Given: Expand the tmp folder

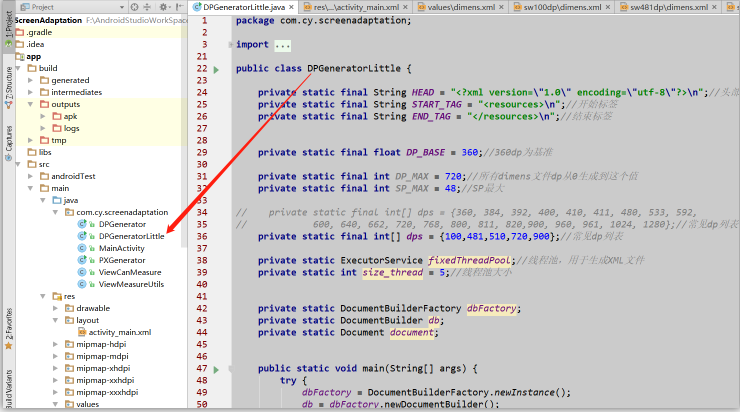Looking at the screenshot, I should tap(31, 140).
